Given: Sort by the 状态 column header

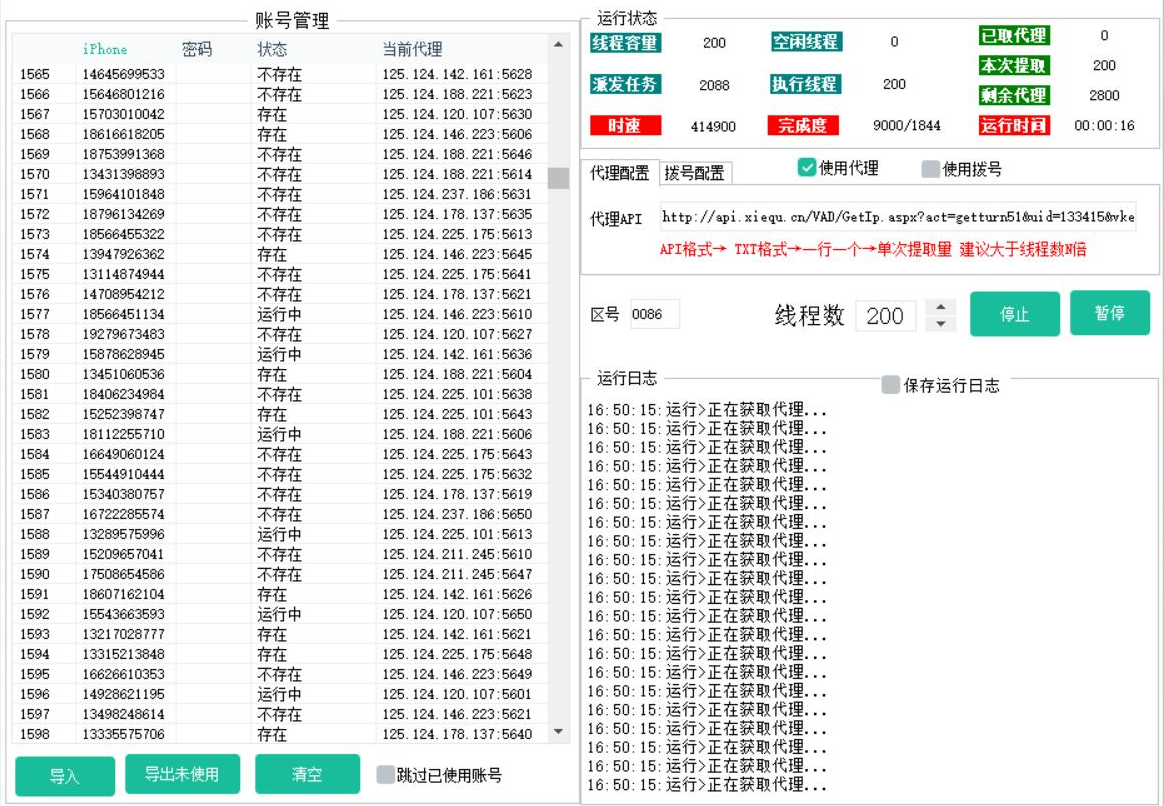Looking at the screenshot, I should coord(272,49).
